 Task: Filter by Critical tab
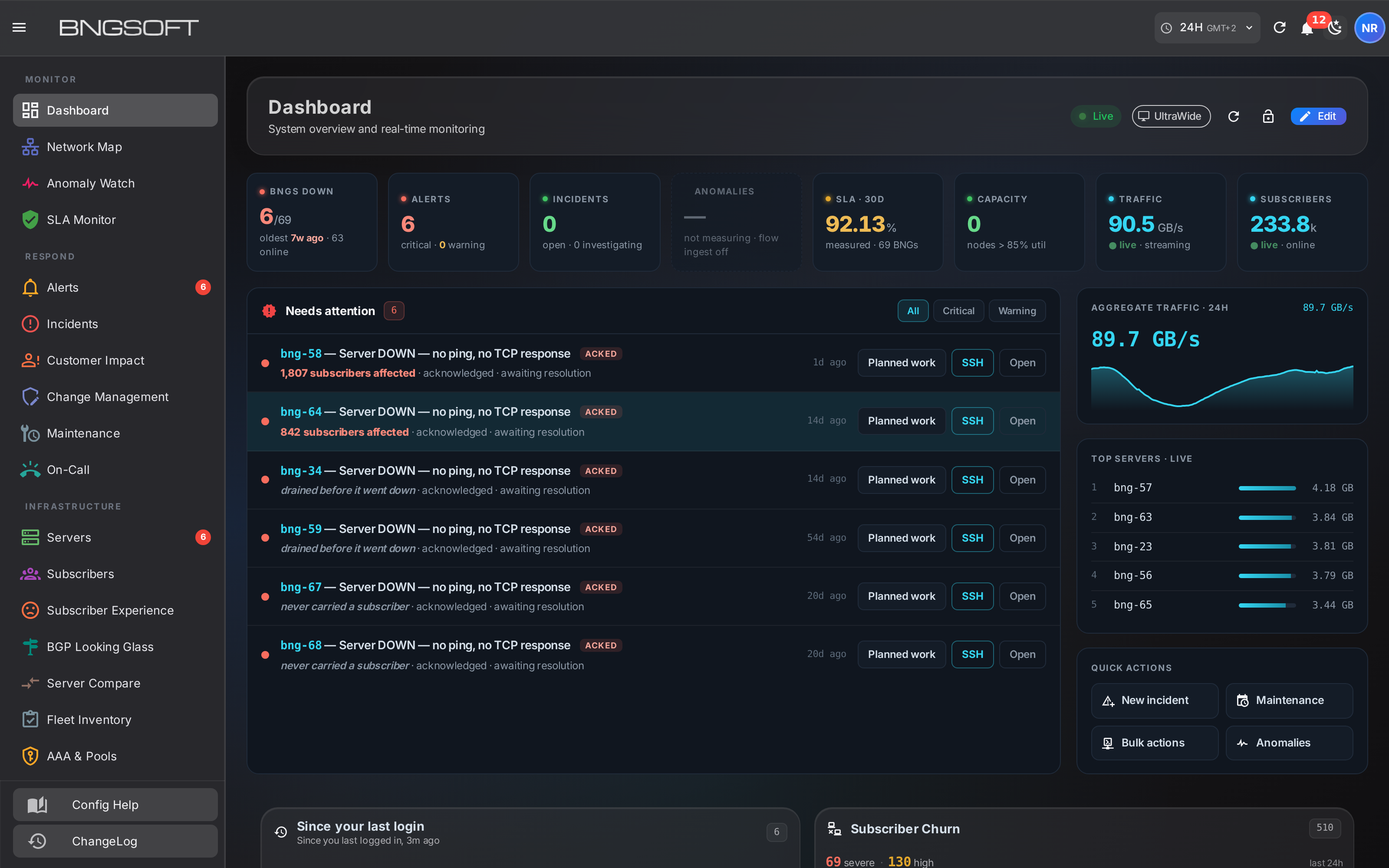pos(958,311)
